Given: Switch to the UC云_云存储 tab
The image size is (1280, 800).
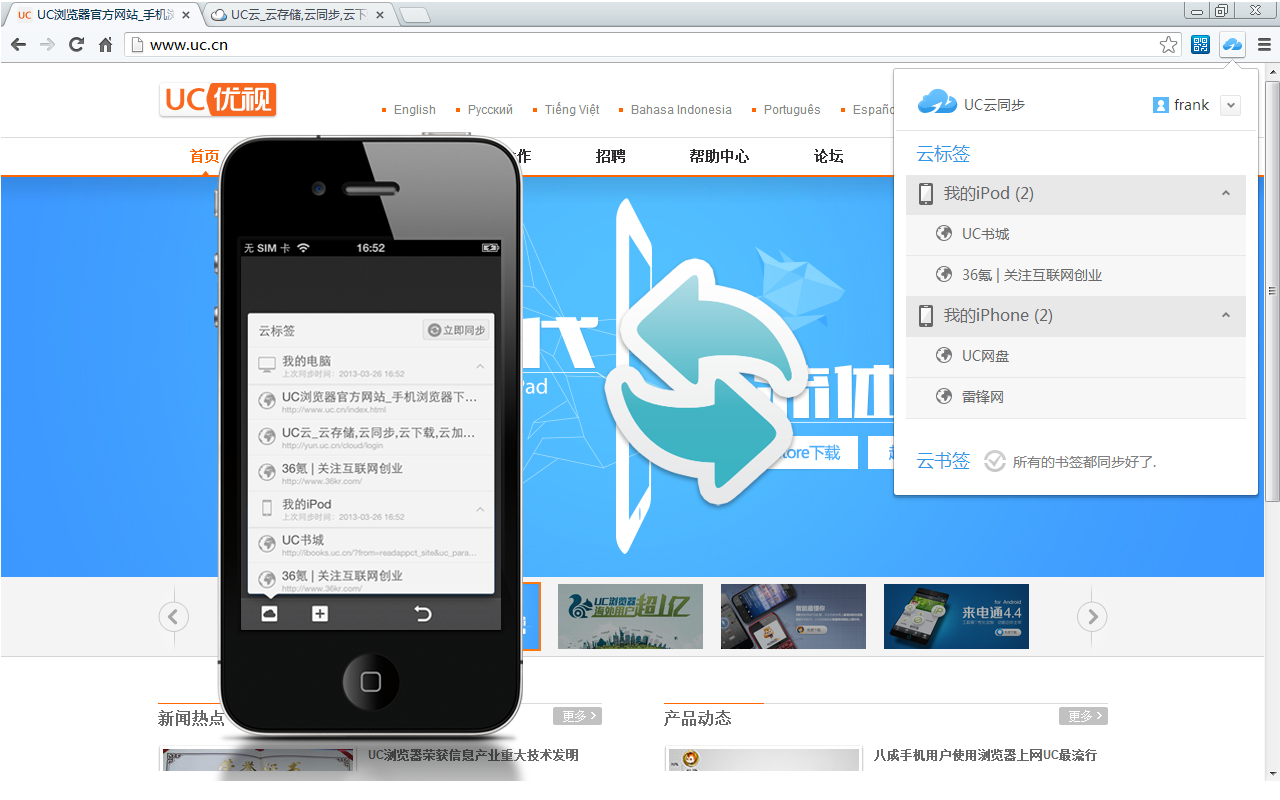Looking at the screenshot, I should 298,15.
